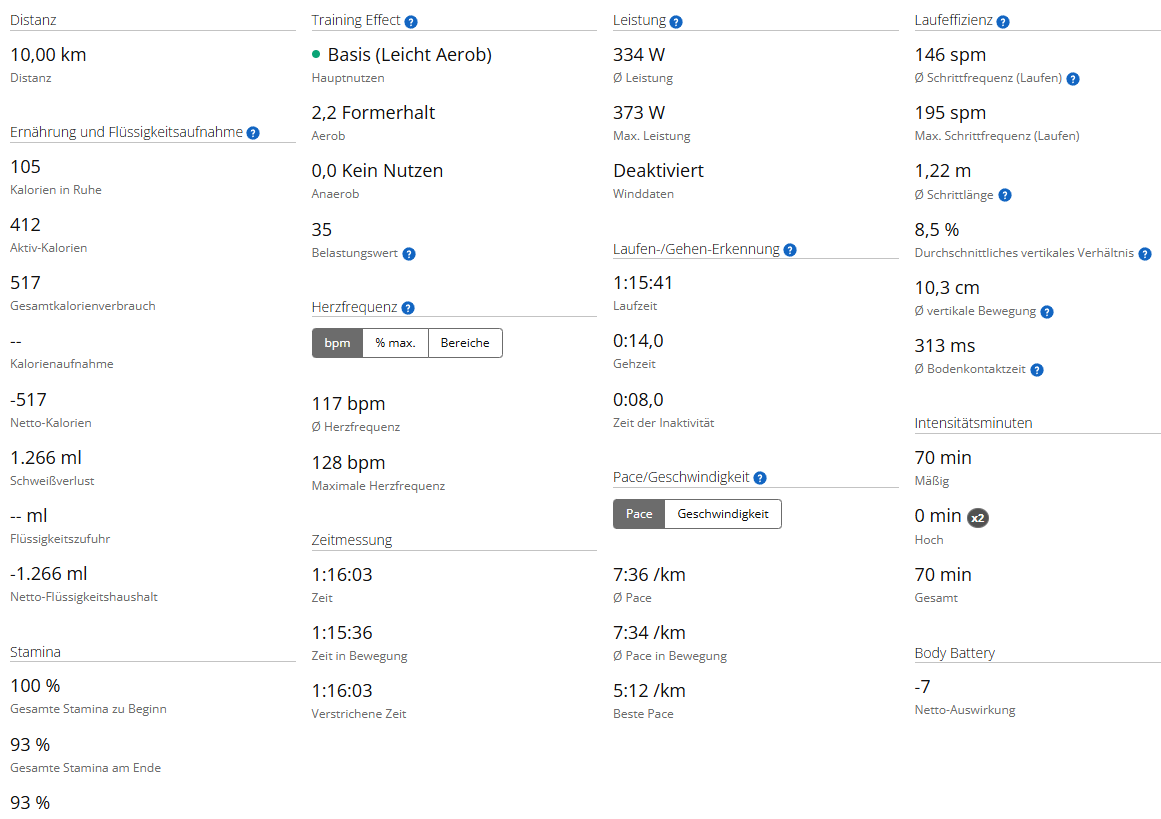Click the 128 bpm maximum heart rate
The width and height of the screenshot is (1161, 819).
pos(348,463)
